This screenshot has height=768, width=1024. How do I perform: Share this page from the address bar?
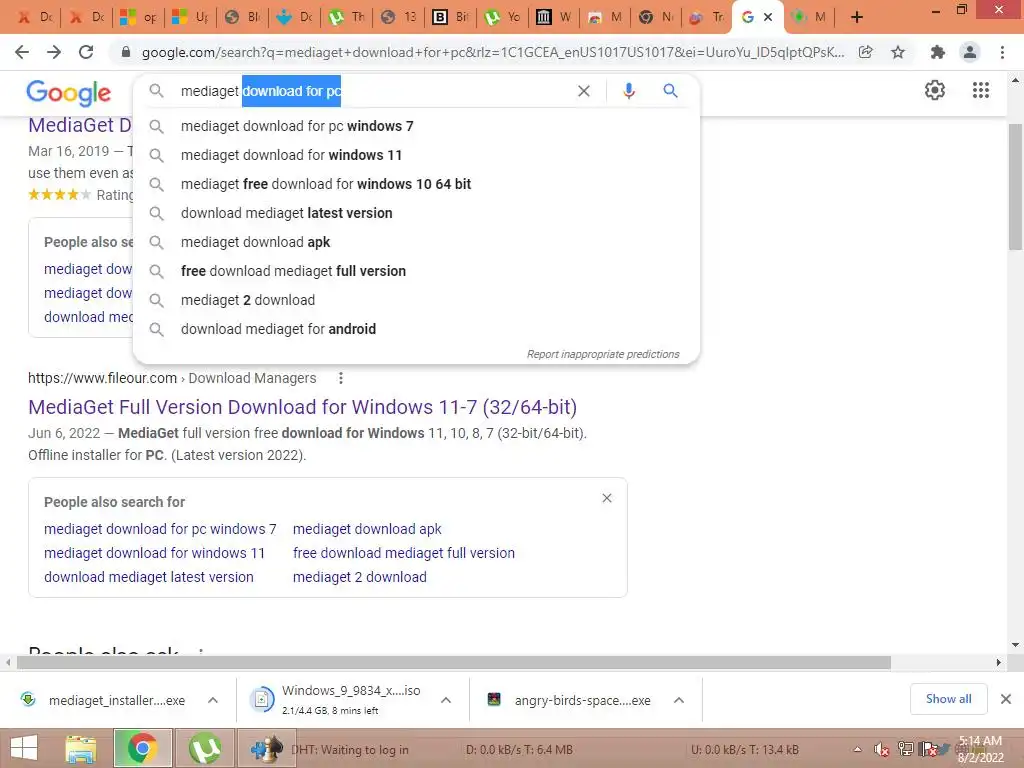pyautogui.click(x=865, y=52)
